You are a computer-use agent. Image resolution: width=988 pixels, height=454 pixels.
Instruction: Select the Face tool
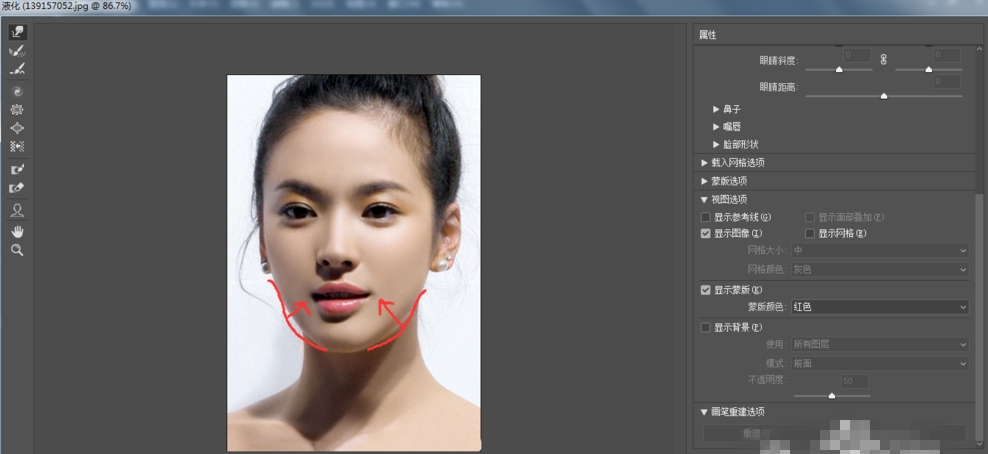coord(17,211)
